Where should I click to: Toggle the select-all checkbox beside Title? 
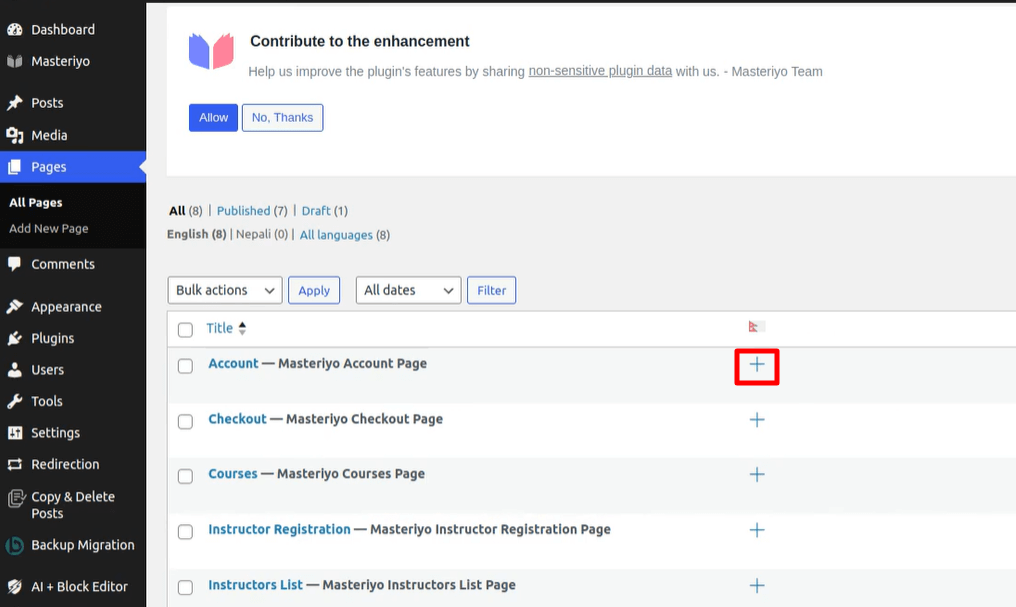pyautogui.click(x=185, y=330)
